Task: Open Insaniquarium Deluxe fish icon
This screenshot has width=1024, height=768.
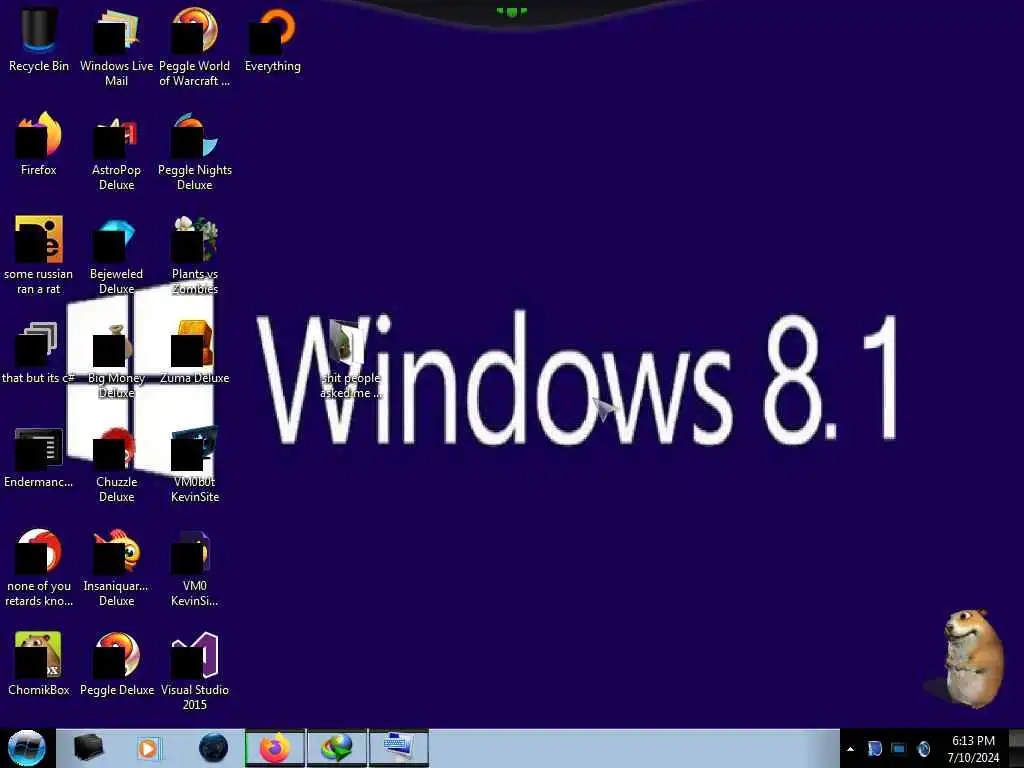Action: [116, 568]
